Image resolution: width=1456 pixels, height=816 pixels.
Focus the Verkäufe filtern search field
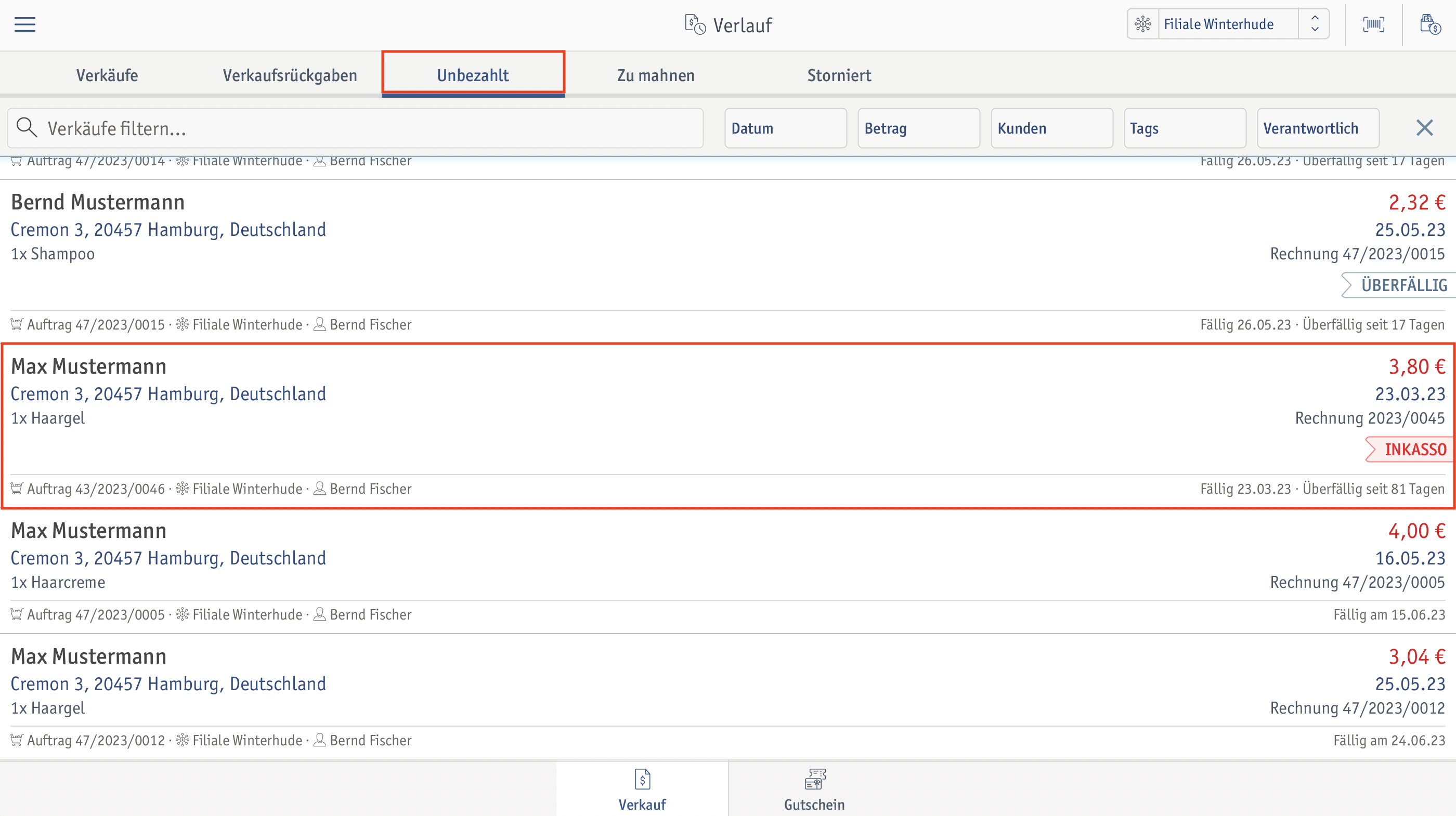[x=355, y=128]
